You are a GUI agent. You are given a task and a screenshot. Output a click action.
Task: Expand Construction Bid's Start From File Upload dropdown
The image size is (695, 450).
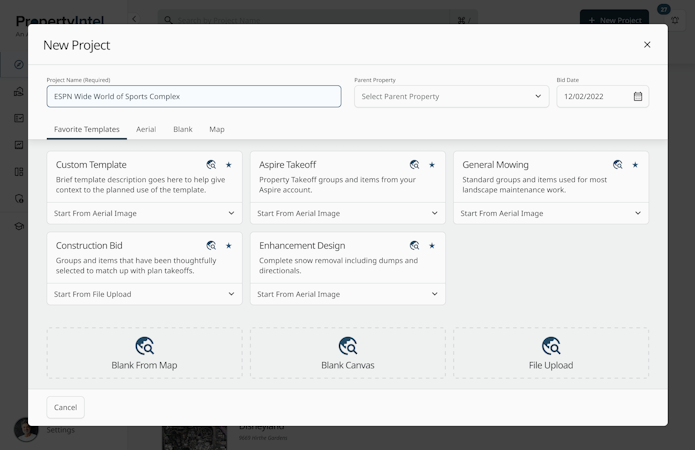pyautogui.click(x=144, y=294)
